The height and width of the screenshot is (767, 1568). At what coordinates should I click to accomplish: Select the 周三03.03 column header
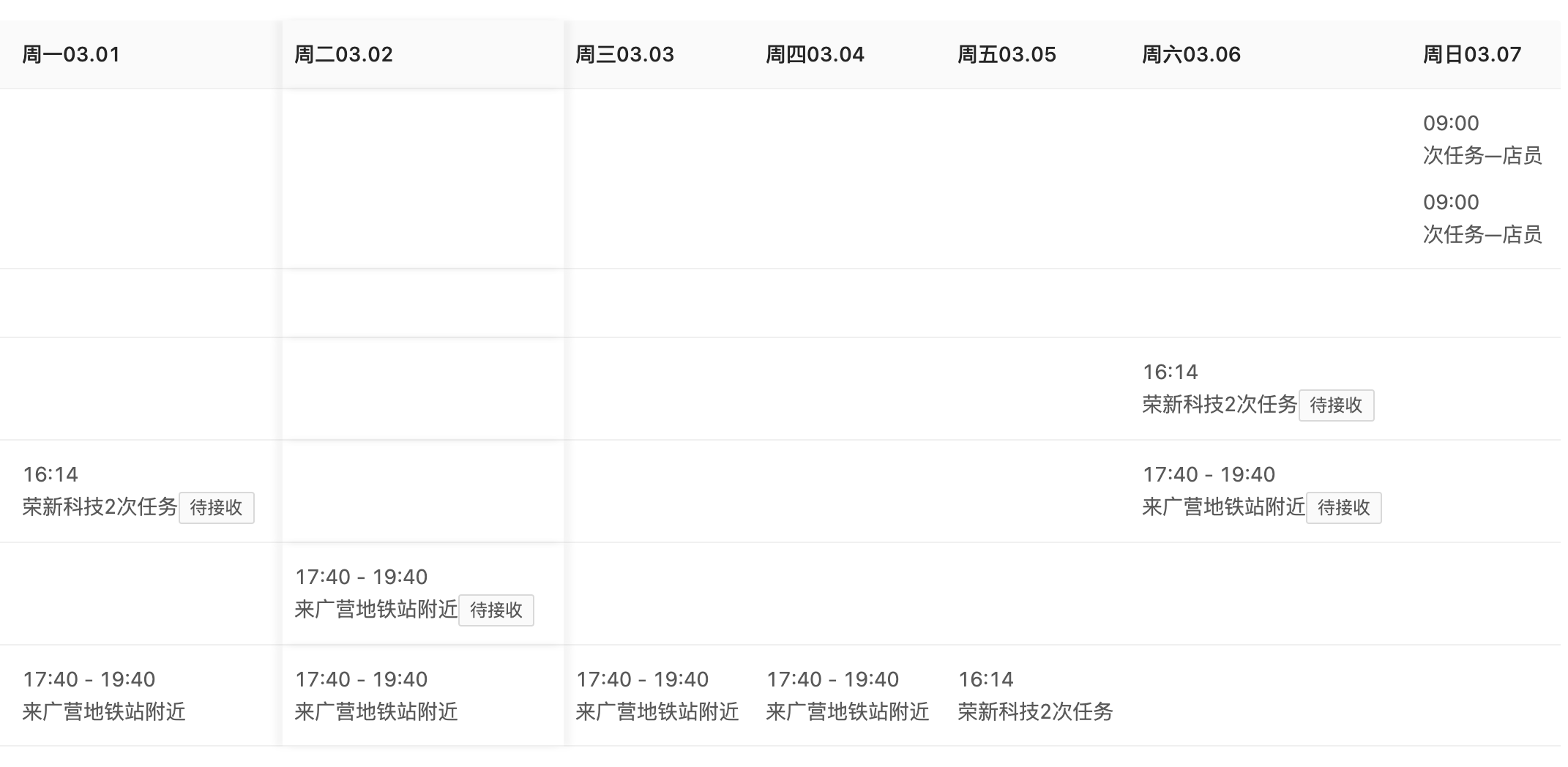(x=624, y=53)
